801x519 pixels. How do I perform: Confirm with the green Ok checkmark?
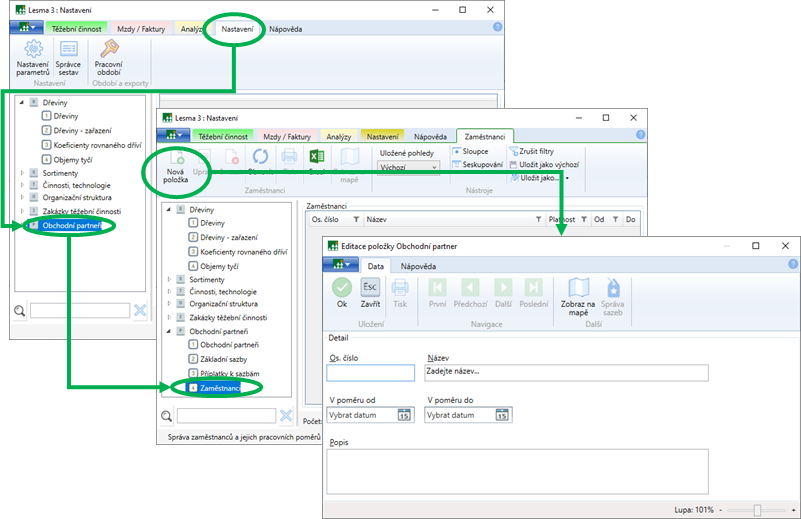[x=342, y=288]
